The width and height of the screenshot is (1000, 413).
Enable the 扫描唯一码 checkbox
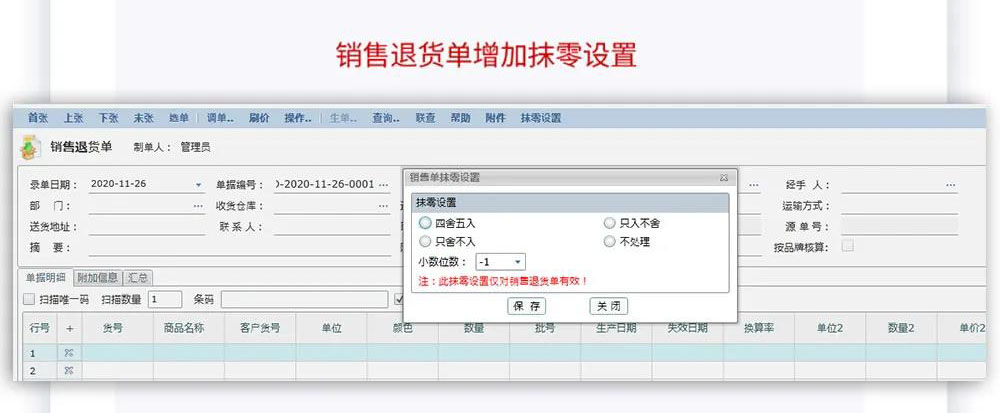click(29, 299)
